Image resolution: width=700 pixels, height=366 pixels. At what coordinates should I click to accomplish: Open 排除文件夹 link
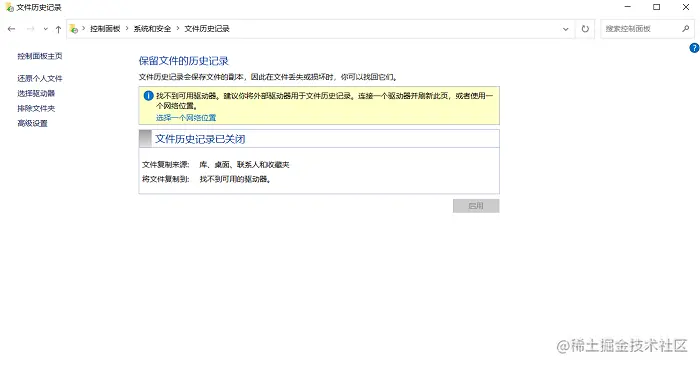pyautogui.click(x=36, y=108)
